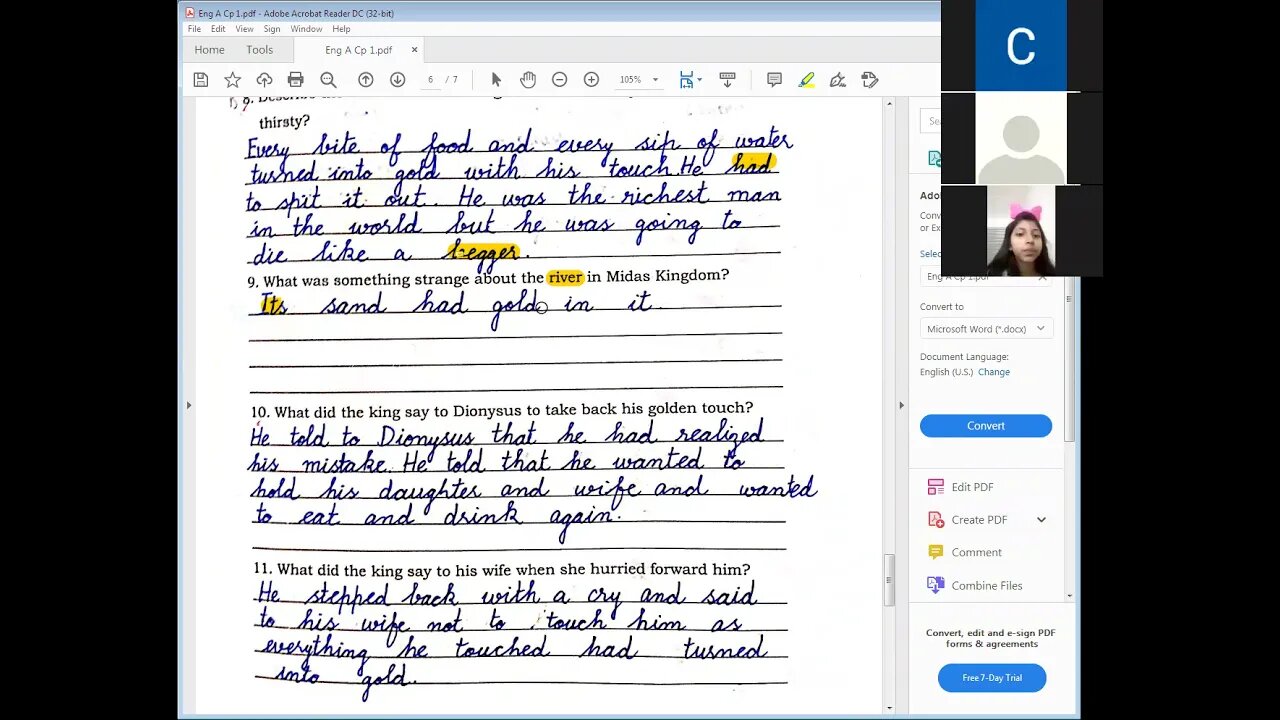Switch to the Tools tab
Screen dimensions: 1280x720
tap(260, 50)
